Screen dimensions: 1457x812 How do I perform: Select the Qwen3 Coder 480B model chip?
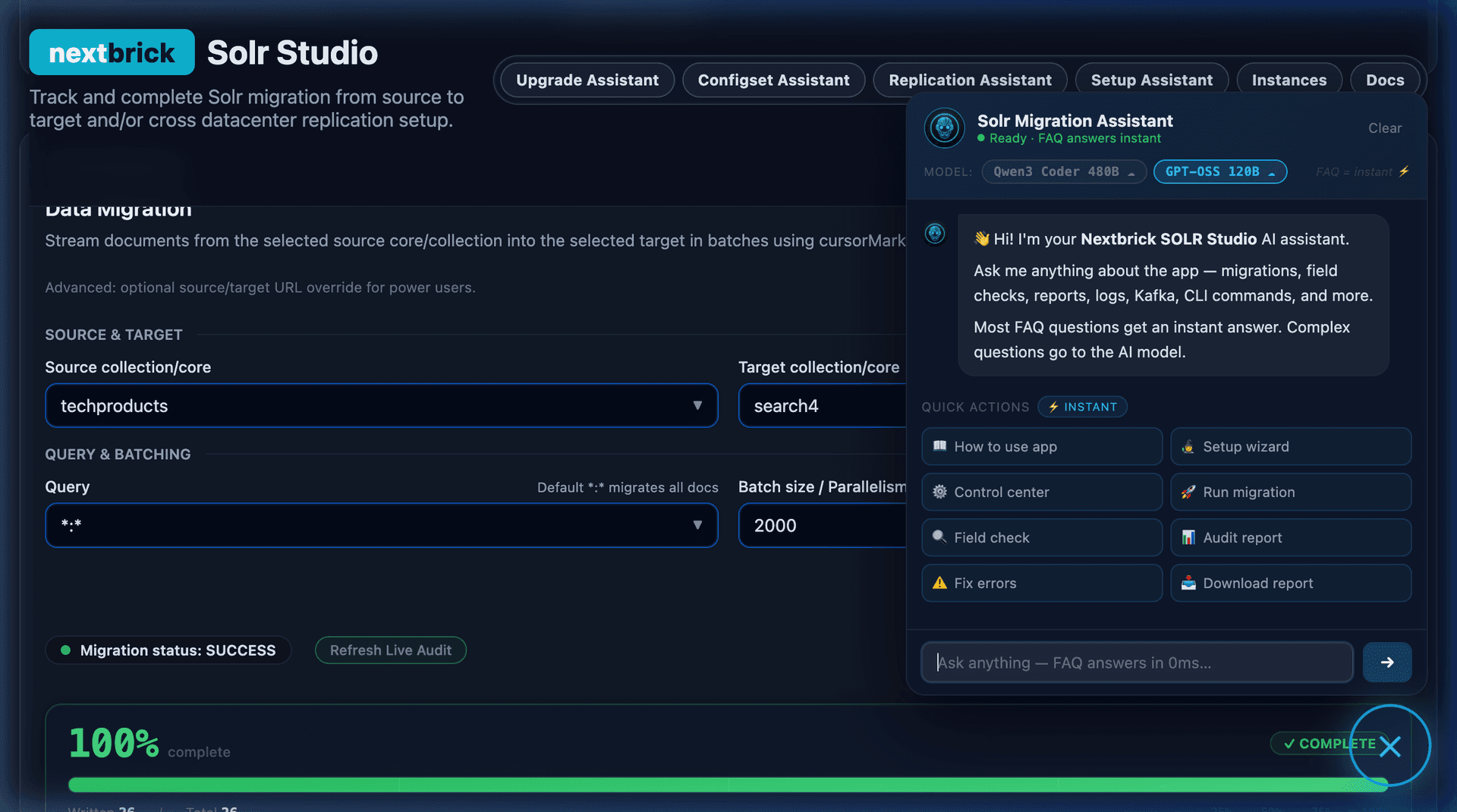coord(1064,172)
